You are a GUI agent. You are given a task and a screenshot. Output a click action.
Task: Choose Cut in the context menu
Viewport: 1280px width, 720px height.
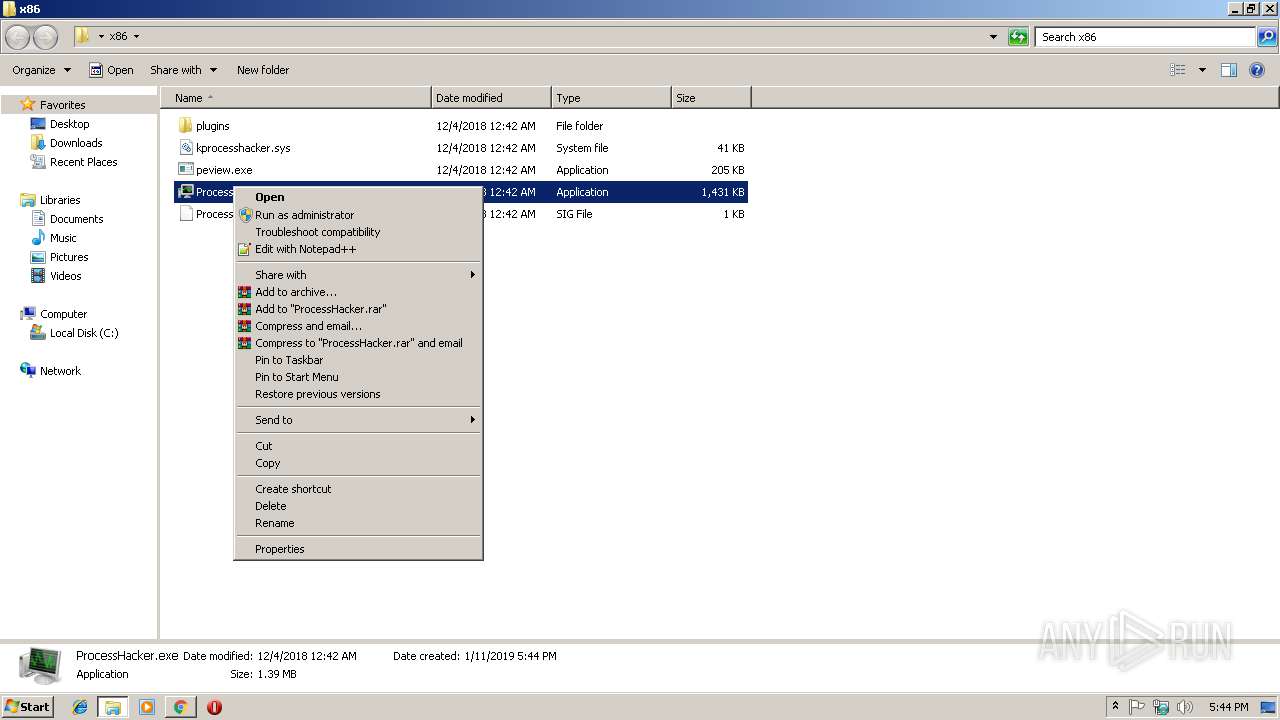tap(358, 446)
